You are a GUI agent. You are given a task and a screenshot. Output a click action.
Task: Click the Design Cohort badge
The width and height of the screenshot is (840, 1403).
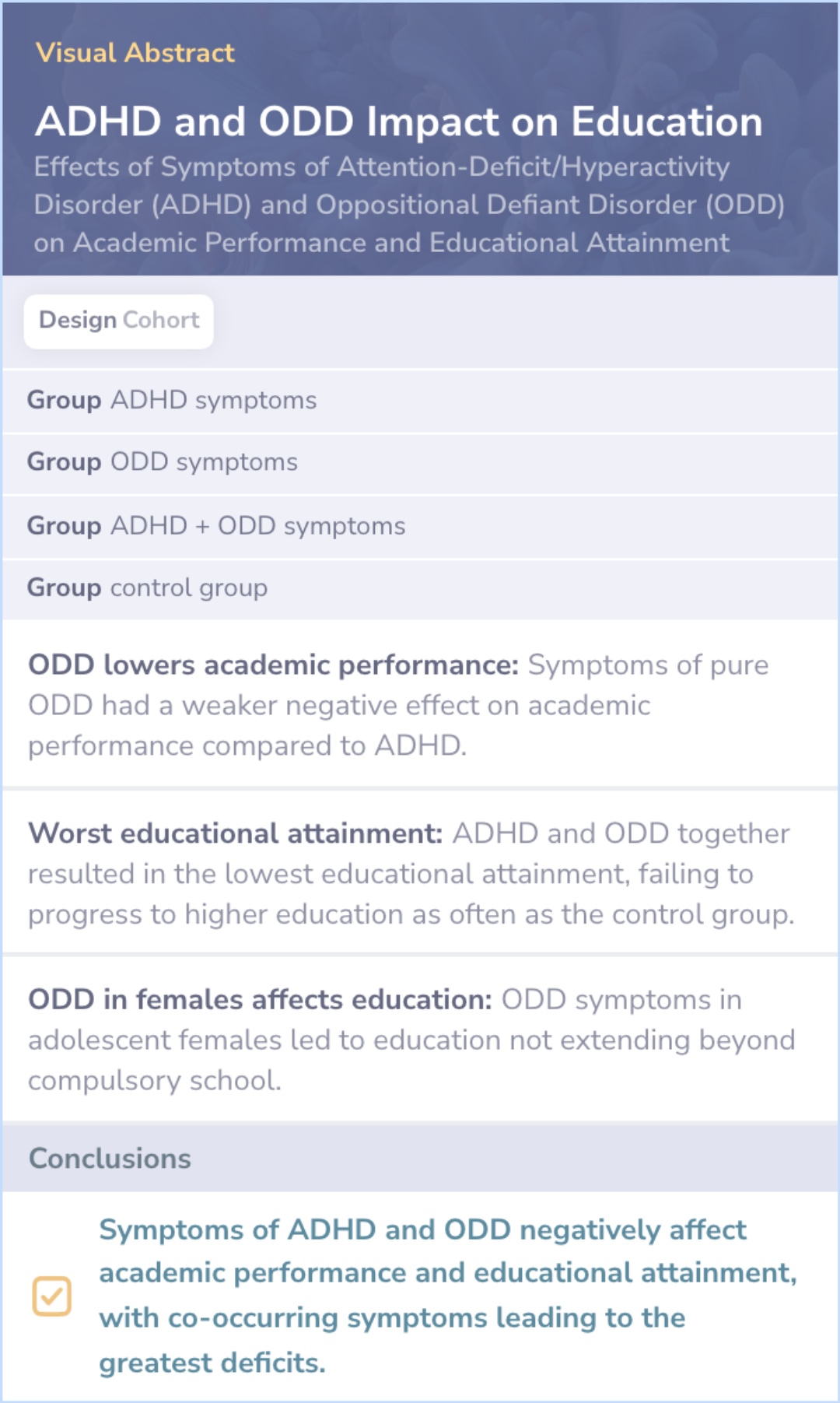tap(119, 321)
